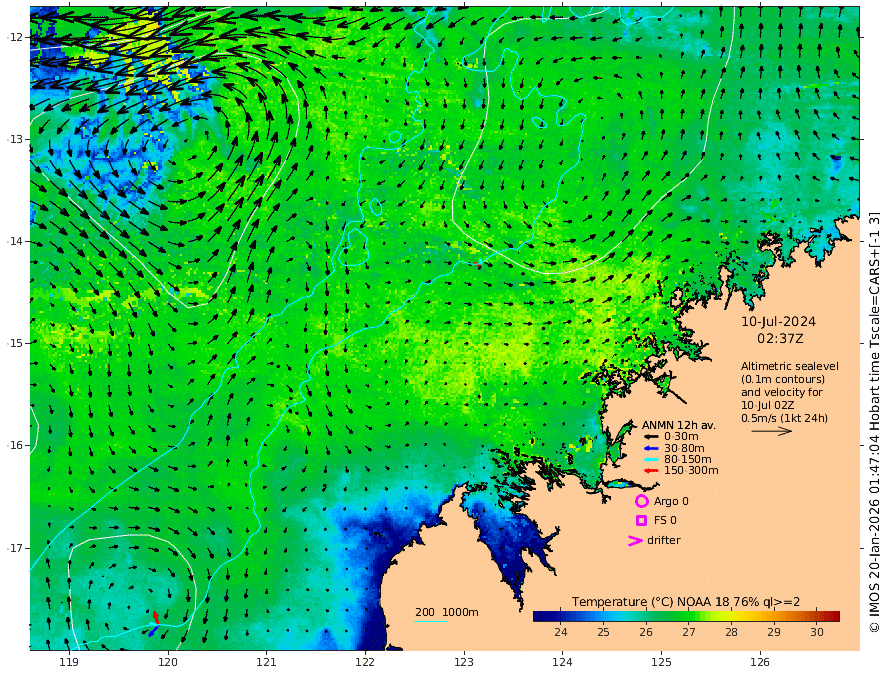The width and height of the screenshot is (880, 680).
Task: Click the blue mooring arrow near 120°E
Action: click(153, 631)
